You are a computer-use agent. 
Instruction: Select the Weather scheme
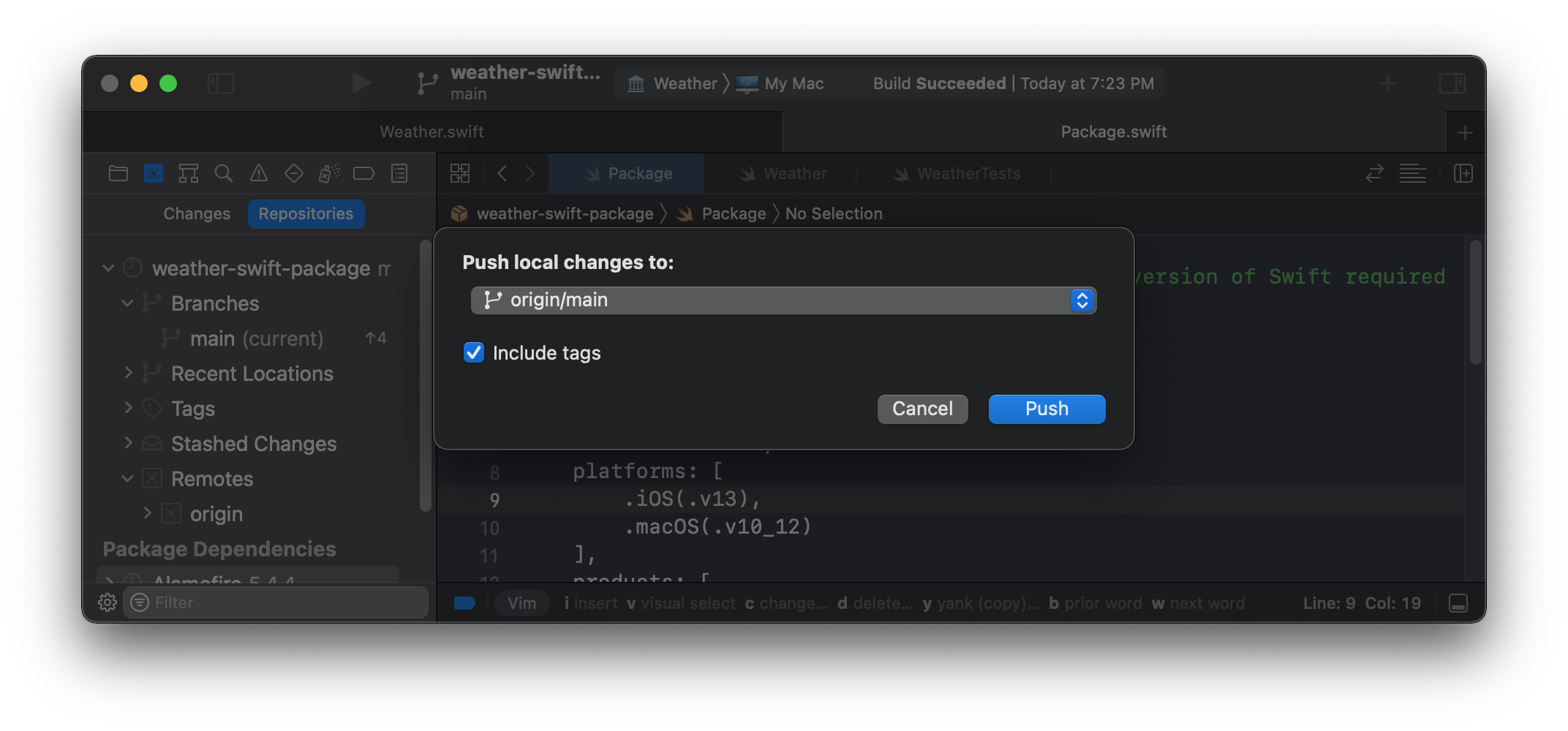point(674,83)
